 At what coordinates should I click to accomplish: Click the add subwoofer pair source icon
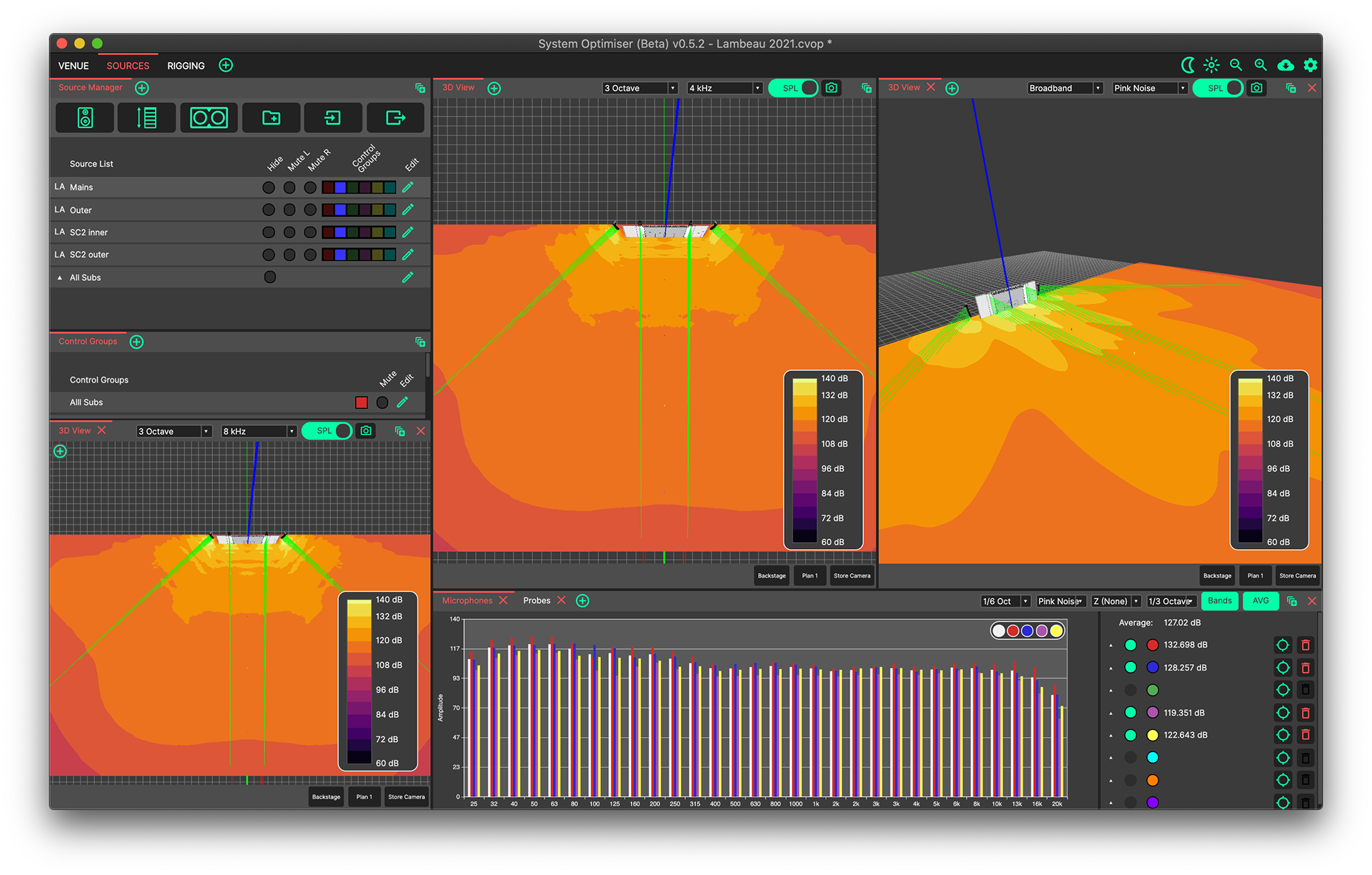click(x=209, y=118)
